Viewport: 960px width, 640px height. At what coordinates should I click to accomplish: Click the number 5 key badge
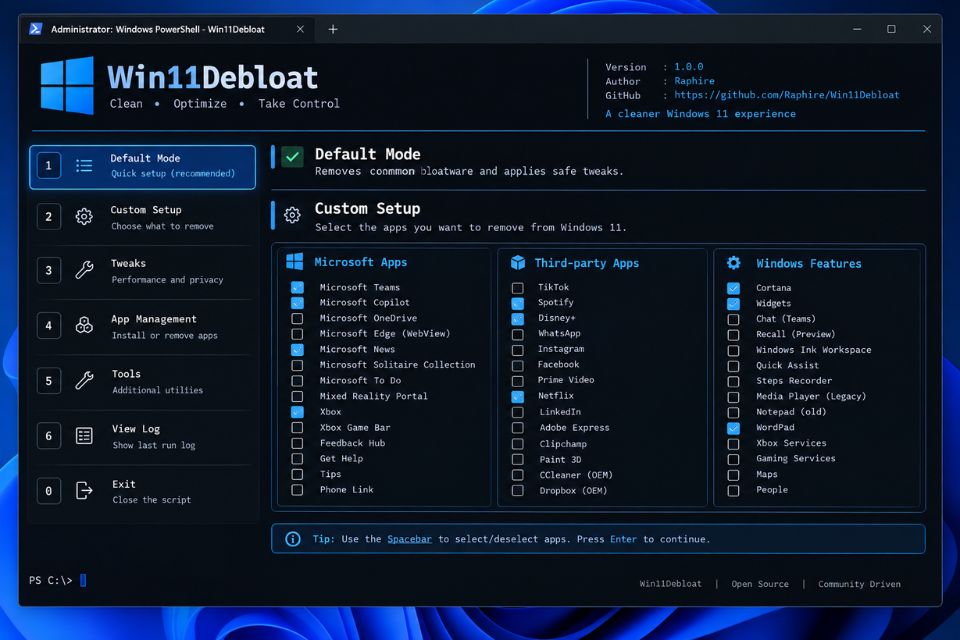click(48, 380)
